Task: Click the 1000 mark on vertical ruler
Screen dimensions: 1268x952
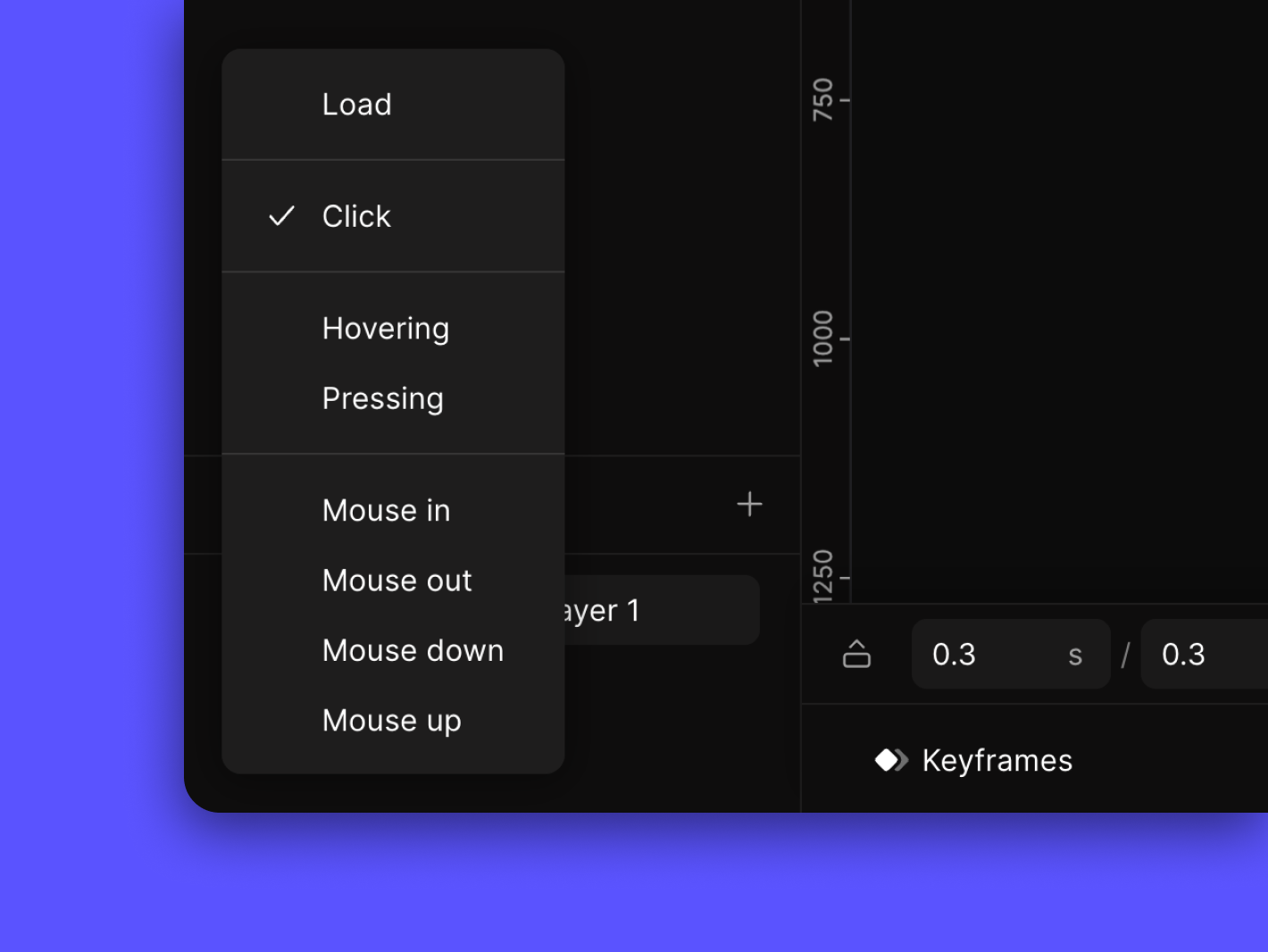Action: [x=822, y=338]
